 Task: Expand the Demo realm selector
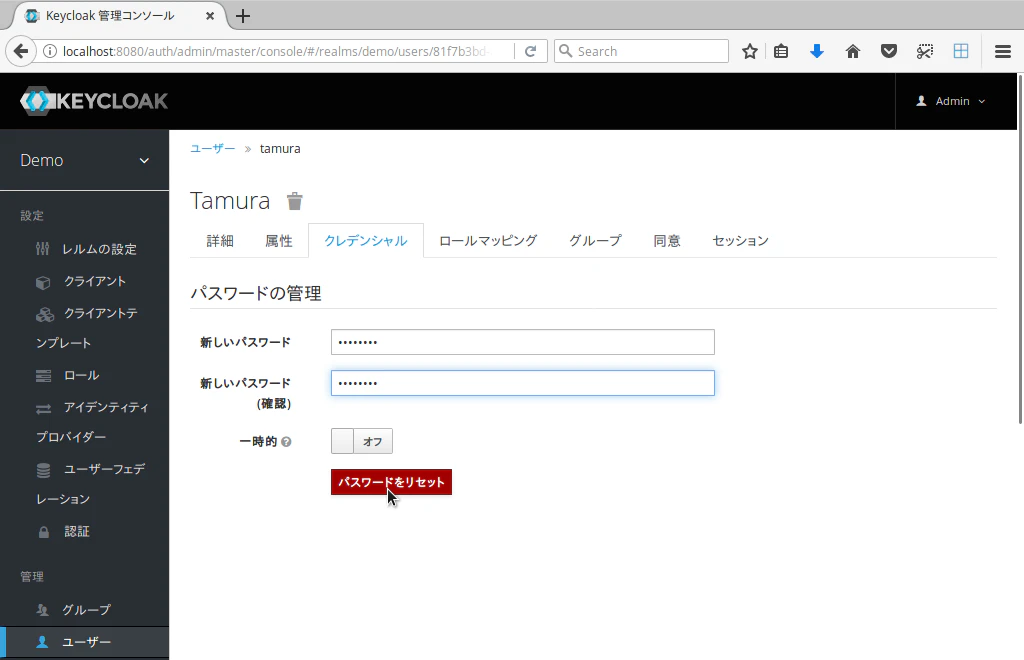point(85,161)
